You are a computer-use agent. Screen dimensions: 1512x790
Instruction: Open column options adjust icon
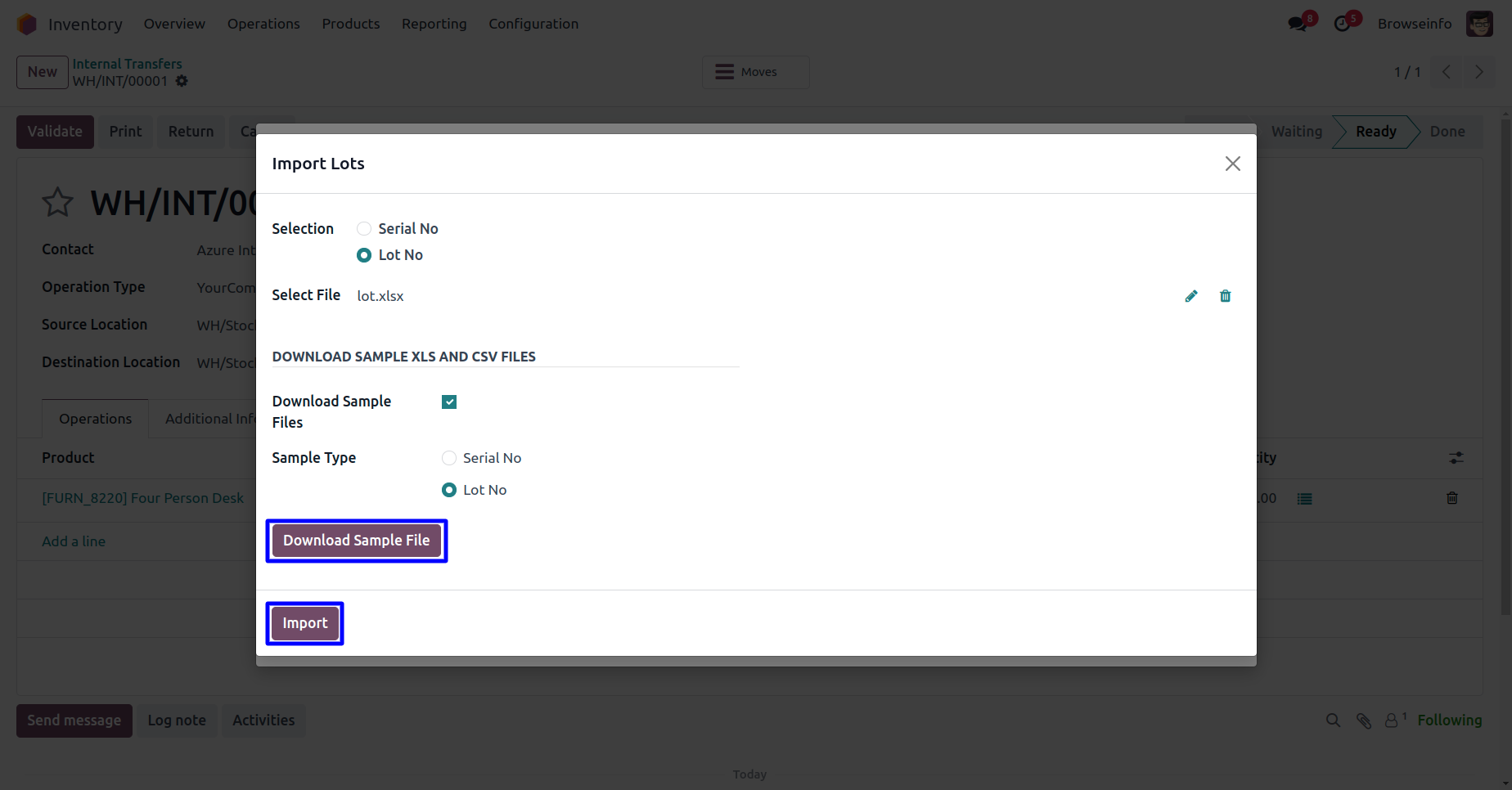[1456, 458]
